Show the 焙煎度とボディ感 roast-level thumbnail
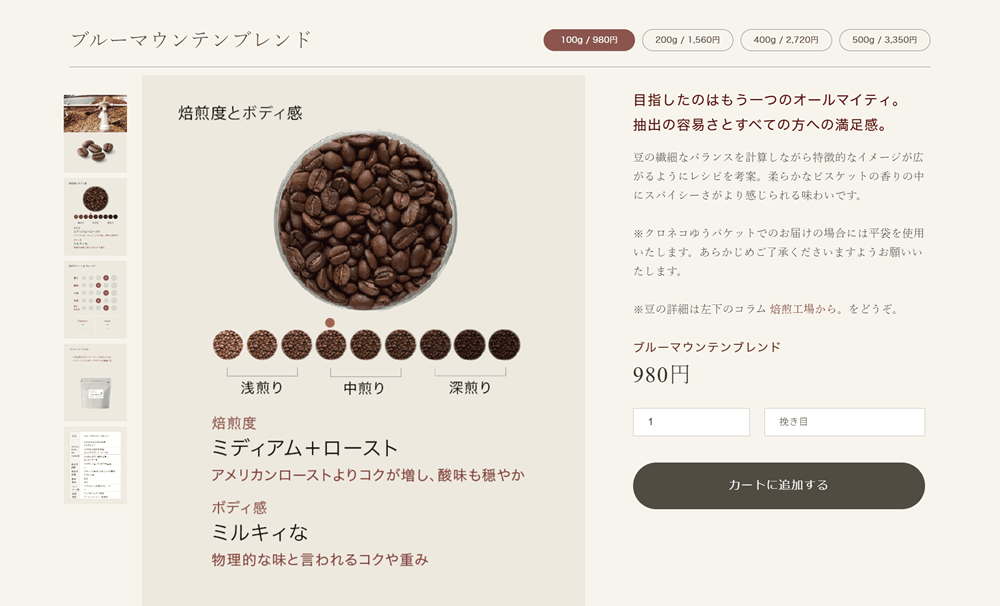 pyautogui.click(x=95, y=217)
